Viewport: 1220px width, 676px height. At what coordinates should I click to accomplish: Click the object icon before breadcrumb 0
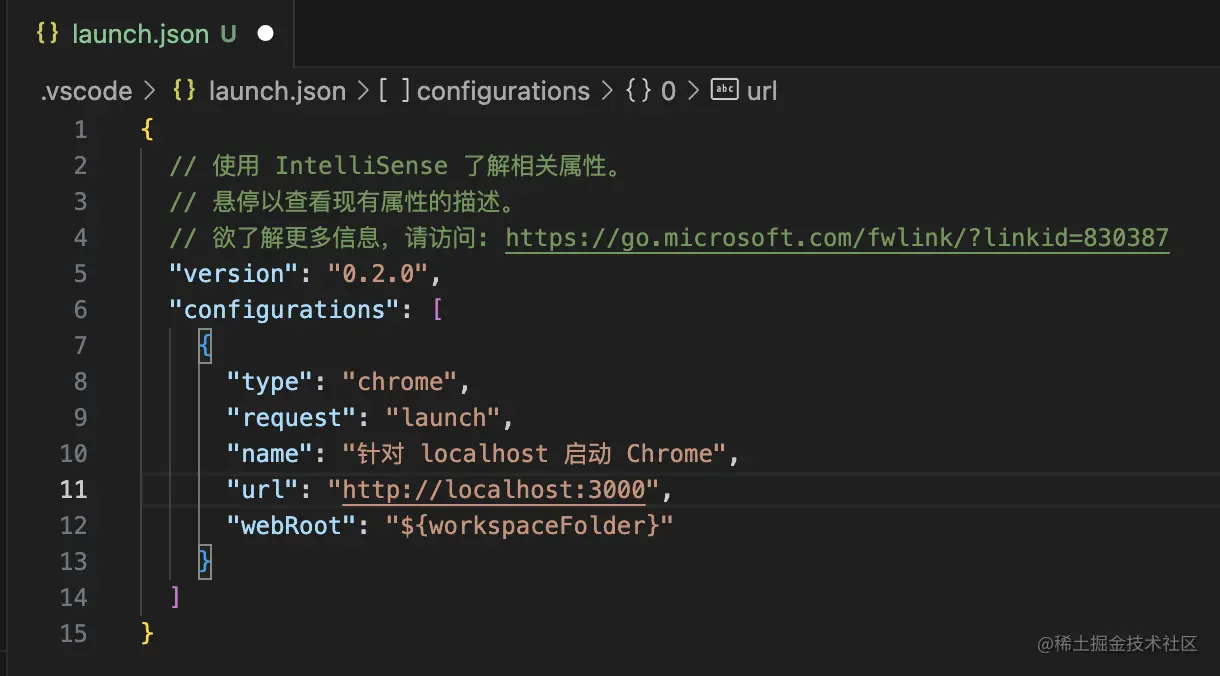click(x=638, y=91)
